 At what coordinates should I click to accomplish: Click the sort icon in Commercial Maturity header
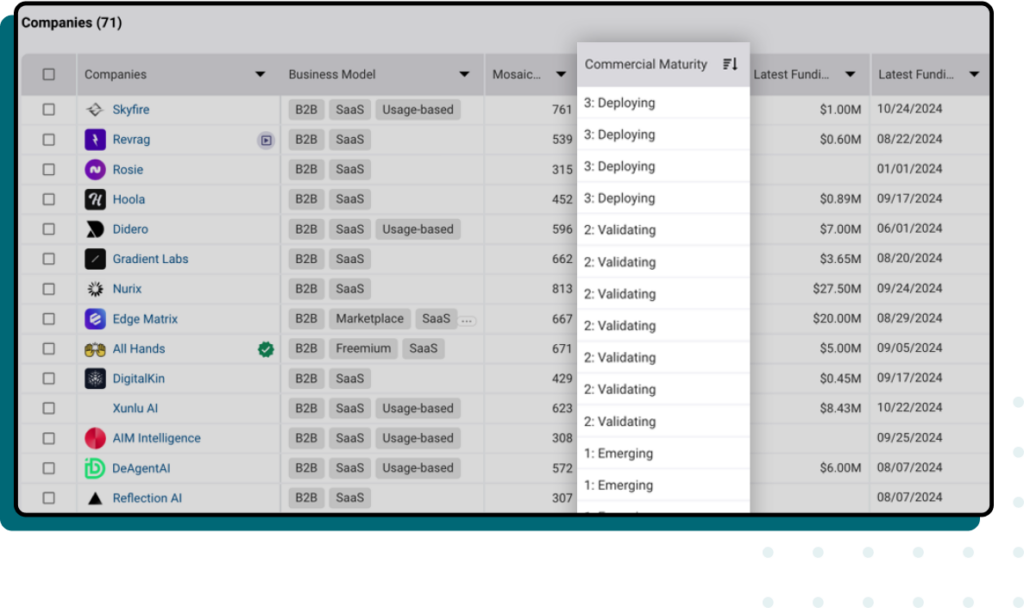click(730, 64)
